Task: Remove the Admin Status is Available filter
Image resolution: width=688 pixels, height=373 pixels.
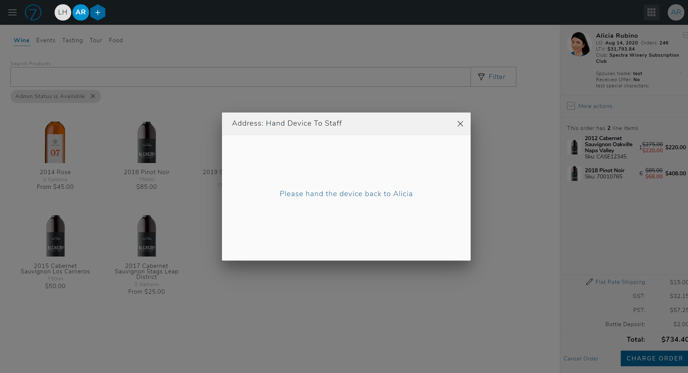Action: coord(93,96)
